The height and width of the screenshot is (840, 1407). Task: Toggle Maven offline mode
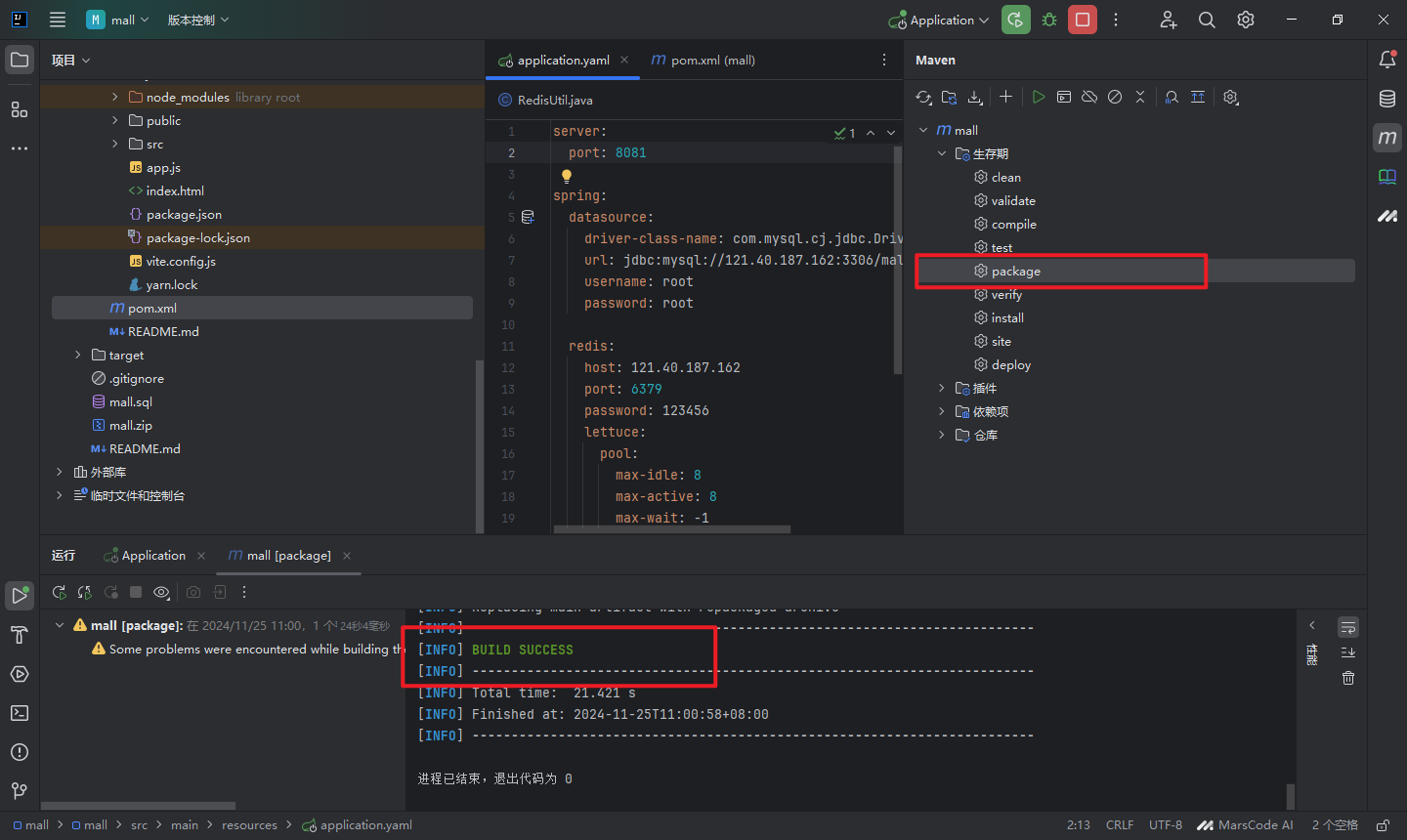[1089, 98]
